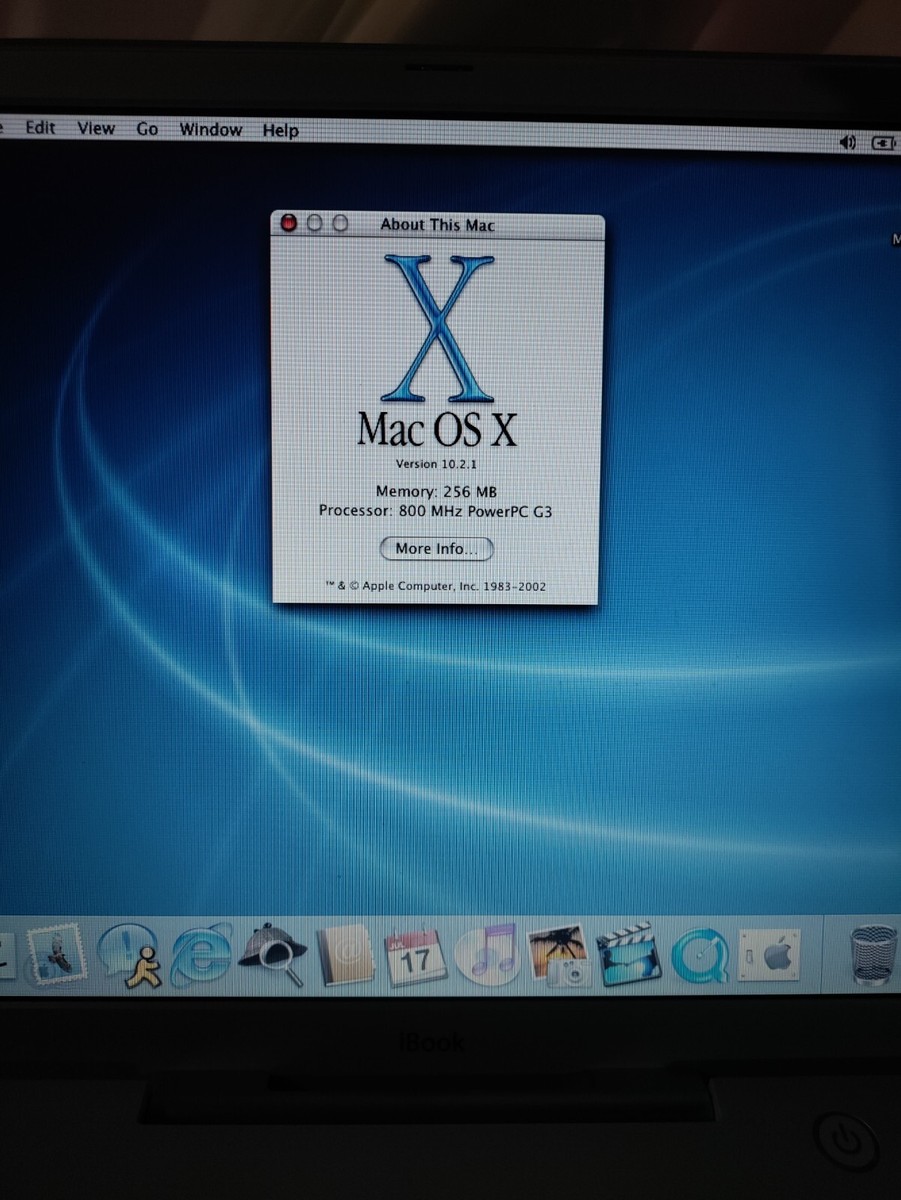
Task: Launch AIM instant messenger from the Dock
Action: click(128, 958)
